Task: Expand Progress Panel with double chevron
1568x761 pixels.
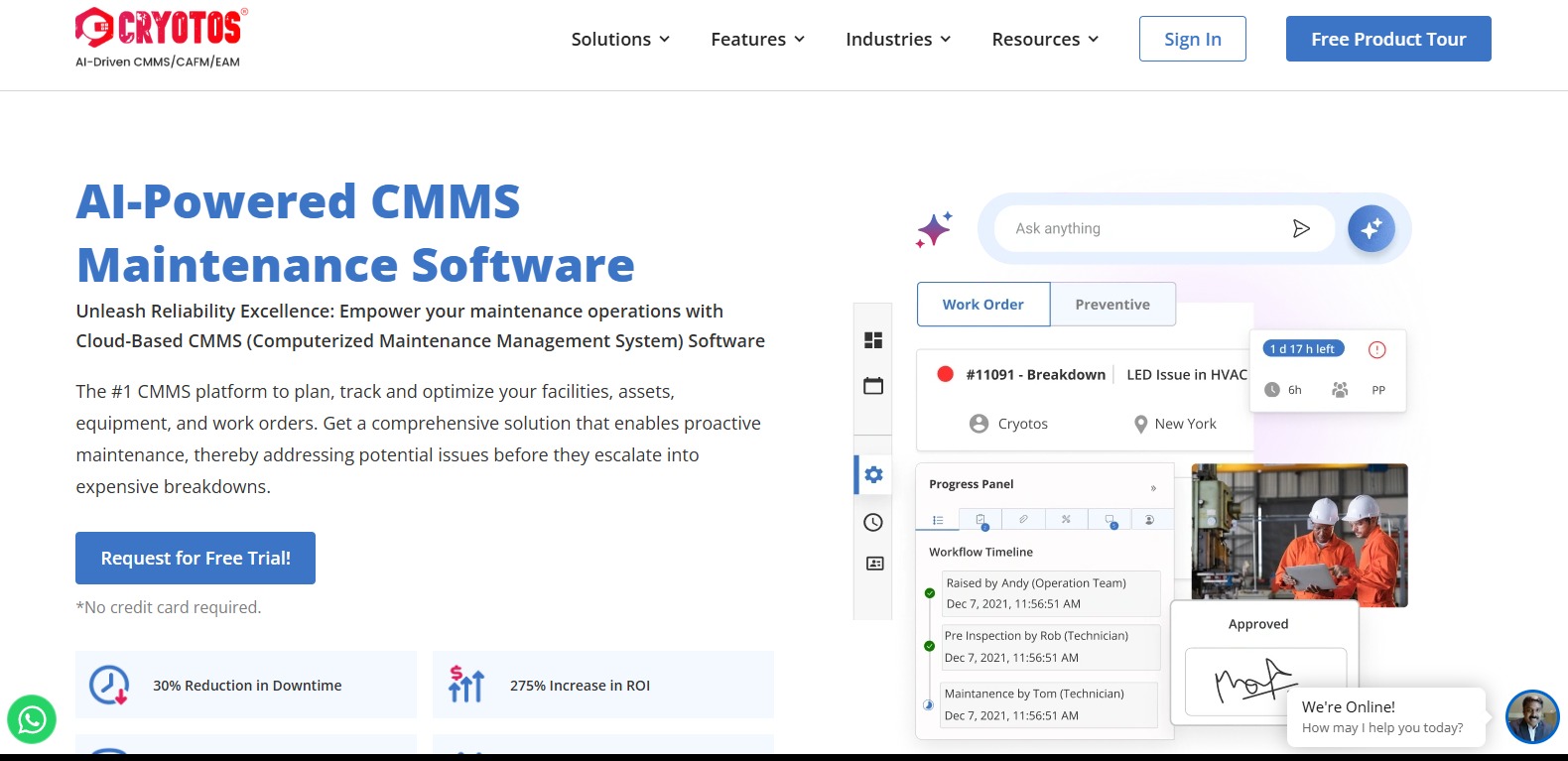Action: pyautogui.click(x=1153, y=488)
